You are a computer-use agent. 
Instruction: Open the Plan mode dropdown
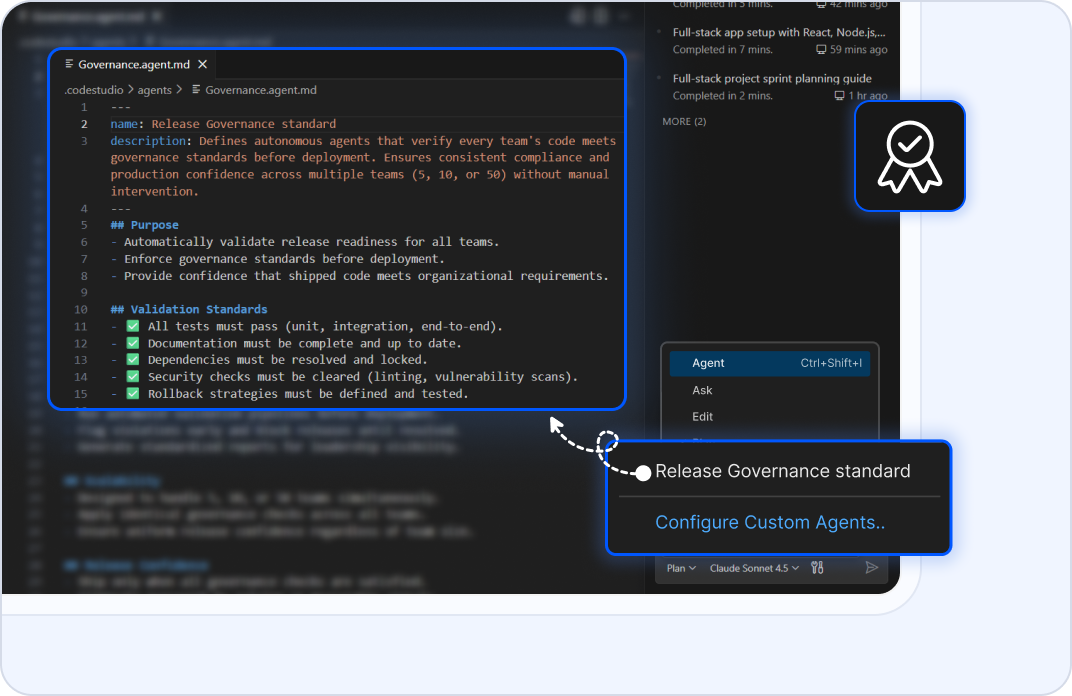(680, 567)
